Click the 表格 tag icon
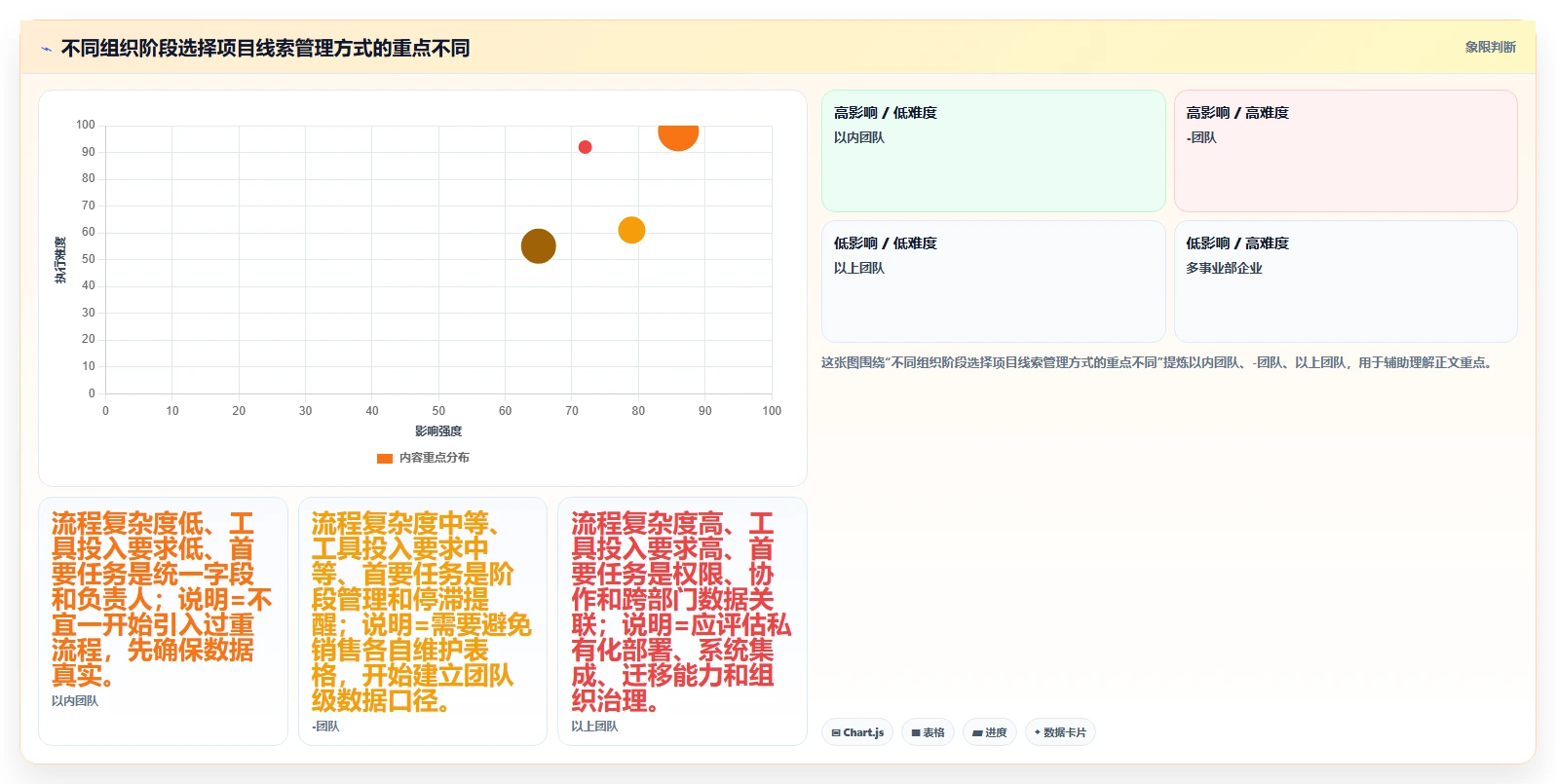The height and width of the screenshot is (784, 1556). (x=916, y=733)
